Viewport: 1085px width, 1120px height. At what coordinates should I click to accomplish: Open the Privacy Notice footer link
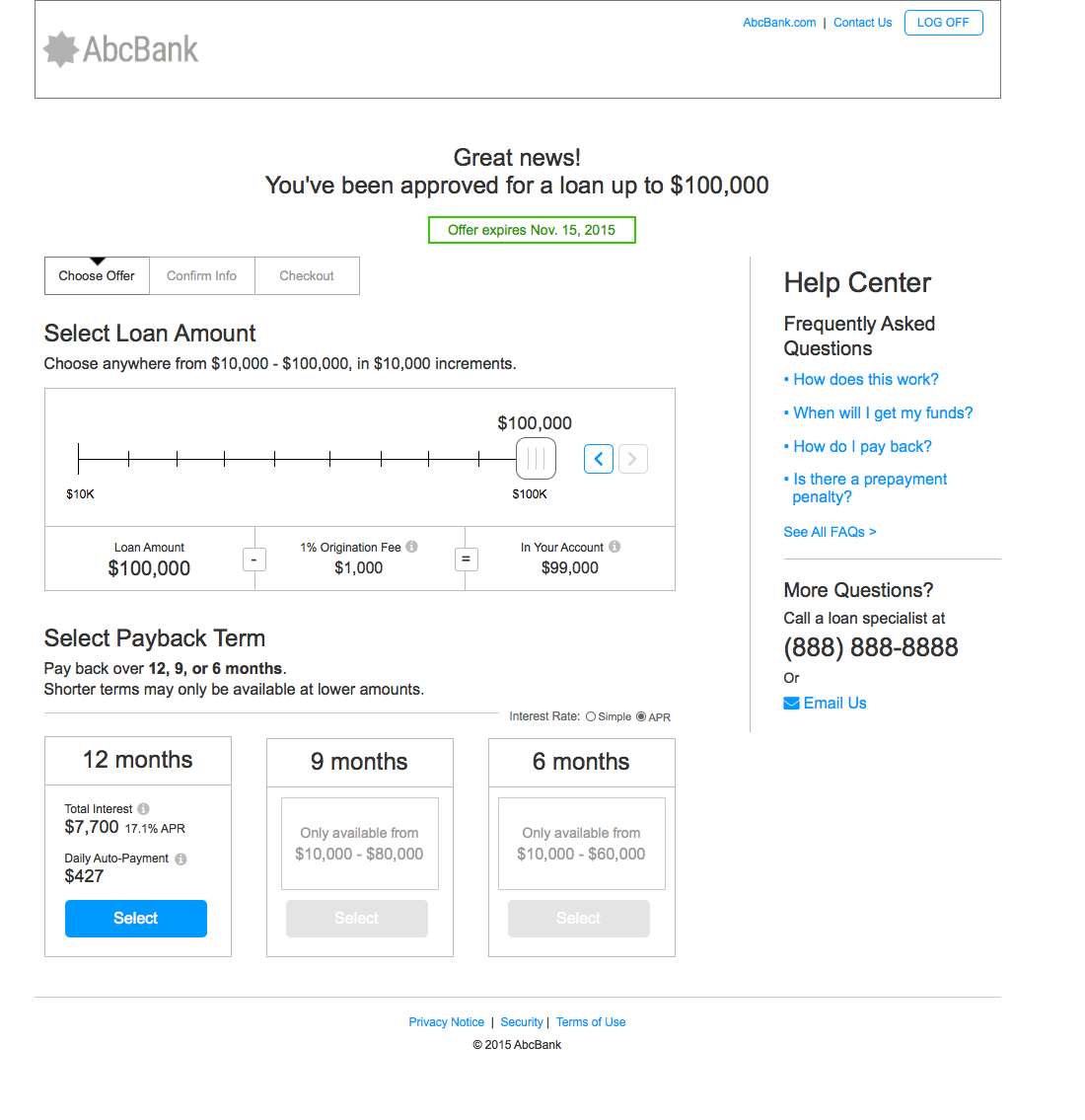coord(446,1022)
